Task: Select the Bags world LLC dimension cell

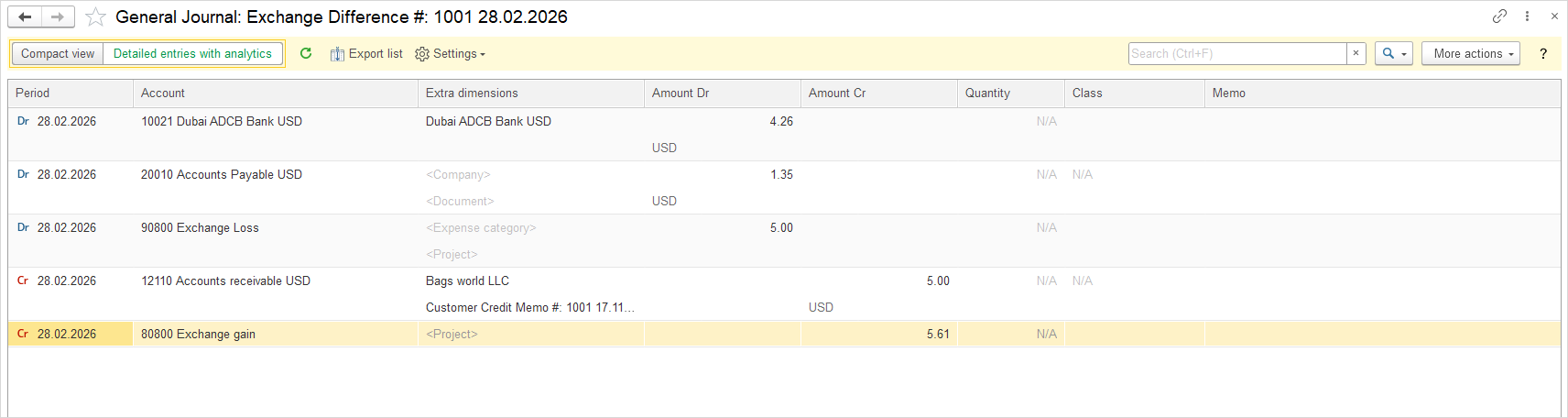Action: coord(467,280)
